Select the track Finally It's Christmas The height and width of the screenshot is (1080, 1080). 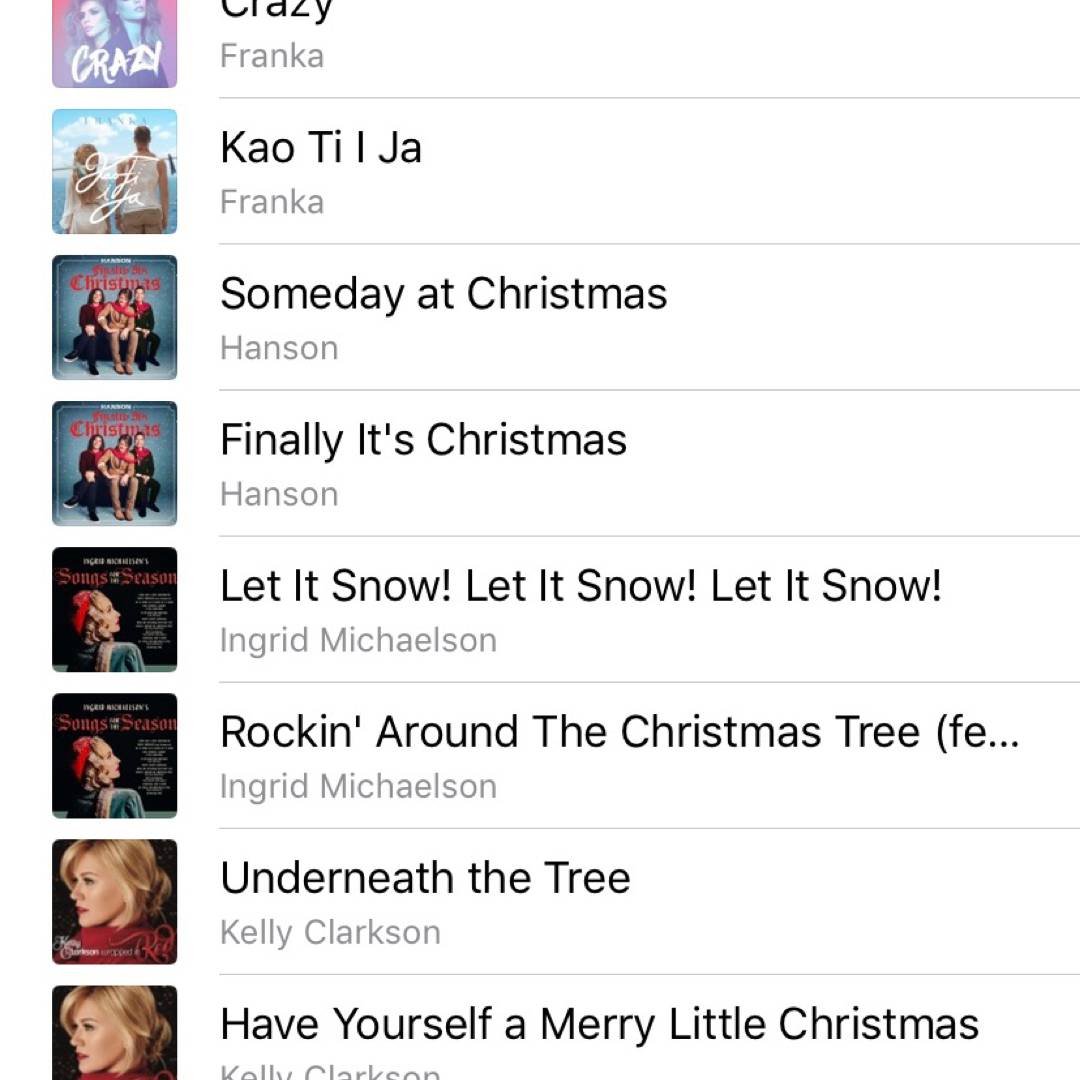click(x=423, y=440)
